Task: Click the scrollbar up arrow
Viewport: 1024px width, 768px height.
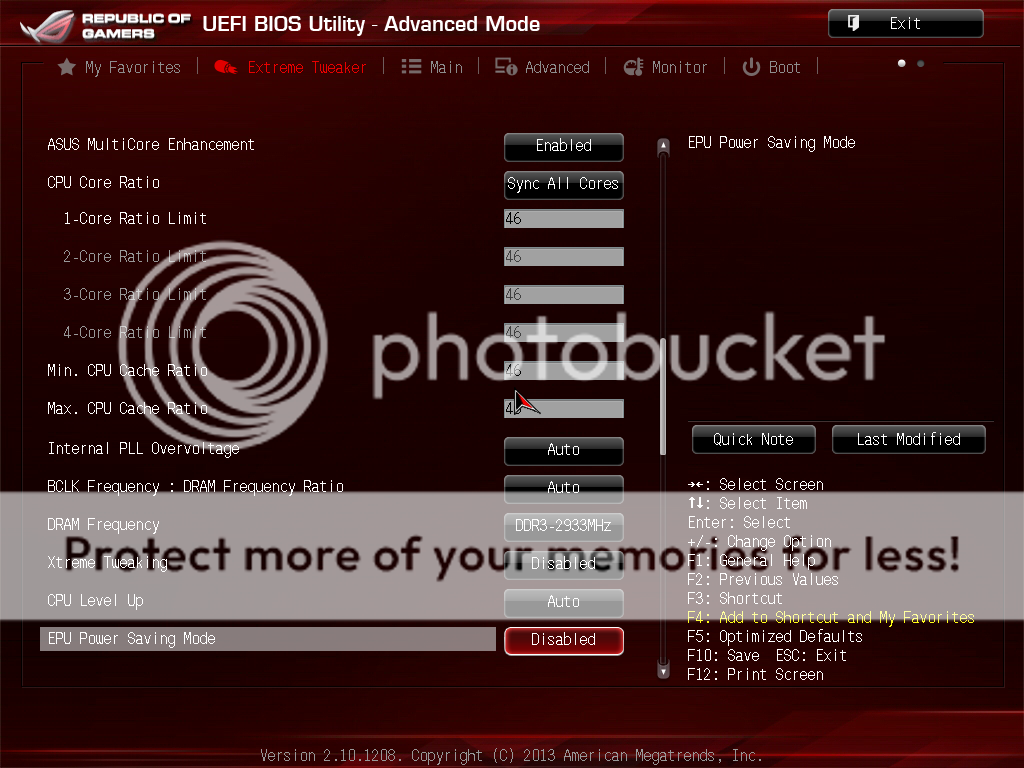Action: point(662,147)
